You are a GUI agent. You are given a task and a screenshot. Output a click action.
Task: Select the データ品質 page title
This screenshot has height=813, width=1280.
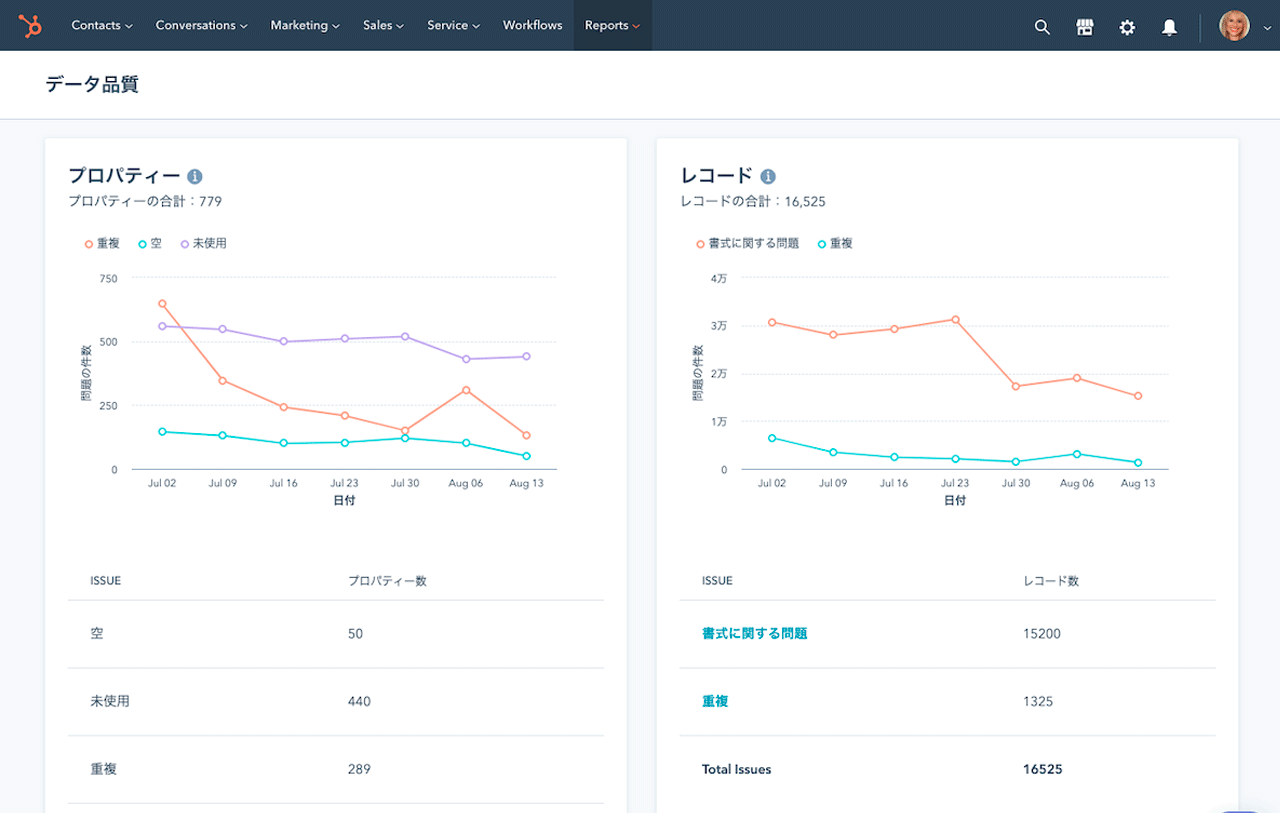pos(92,84)
